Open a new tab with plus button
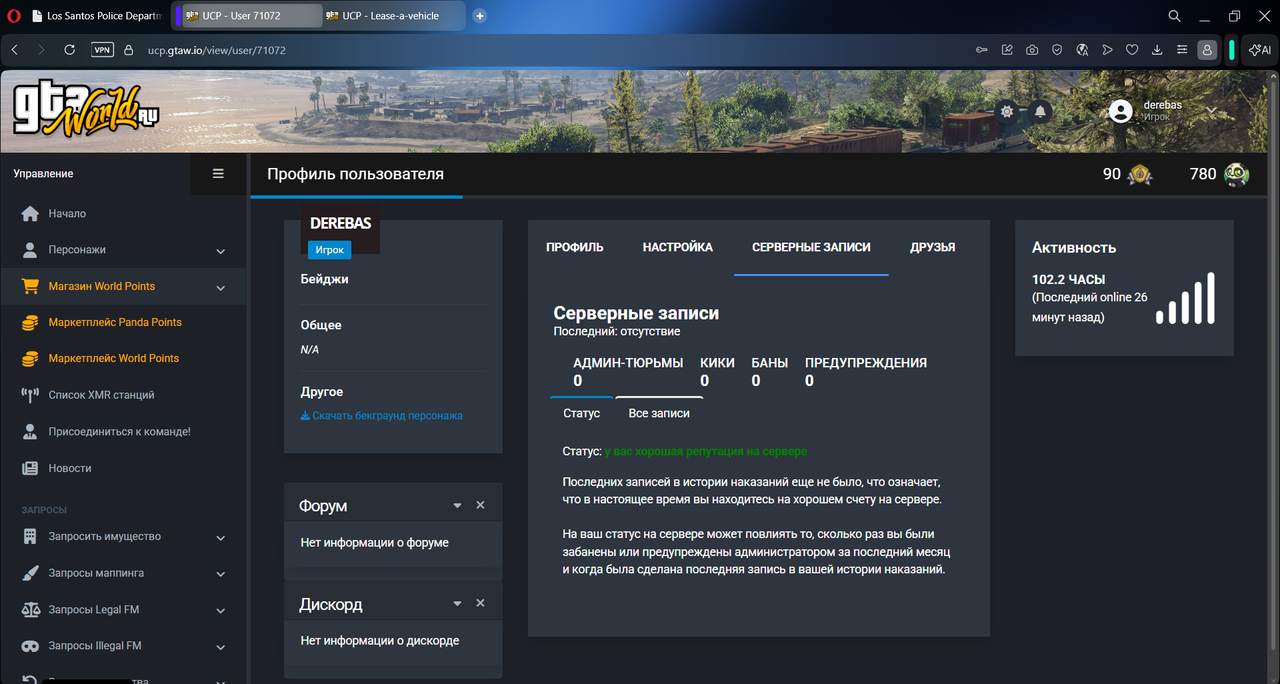 click(x=480, y=16)
